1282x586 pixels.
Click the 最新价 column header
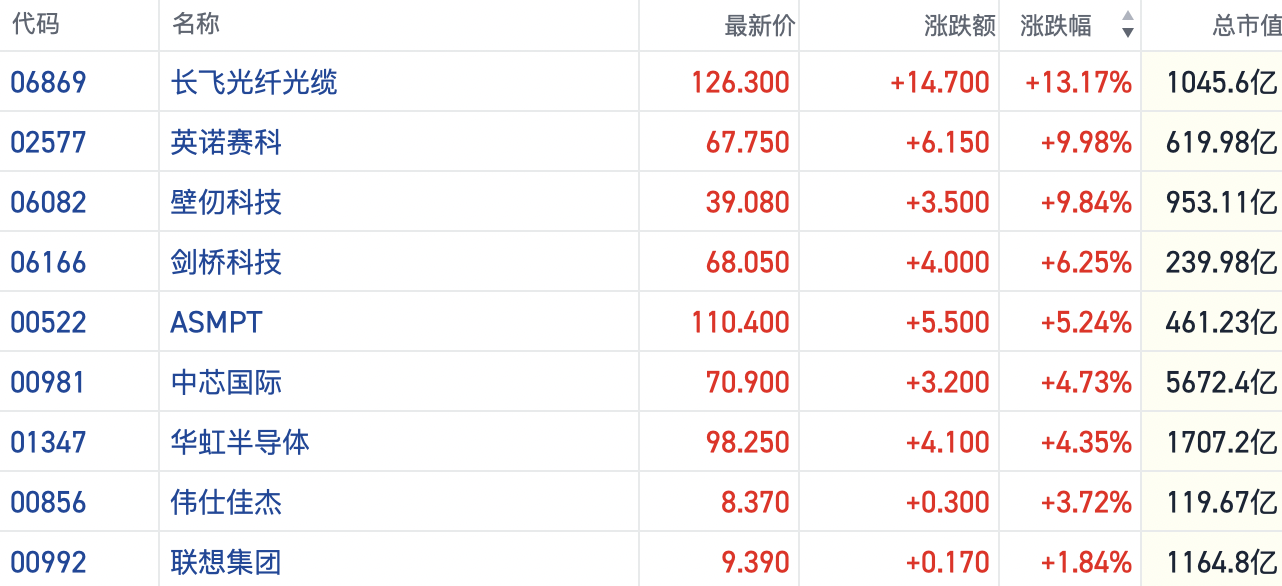pos(759,26)
